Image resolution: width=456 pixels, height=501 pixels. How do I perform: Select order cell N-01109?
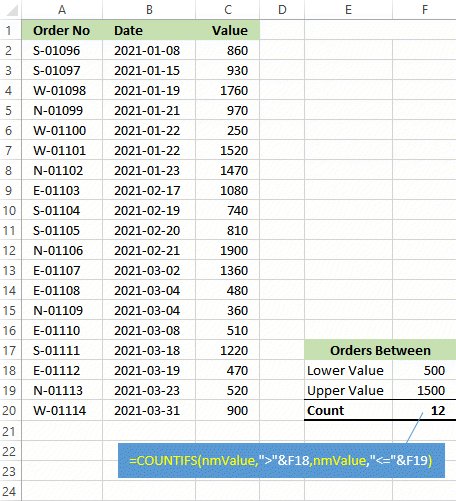point(62,310)
